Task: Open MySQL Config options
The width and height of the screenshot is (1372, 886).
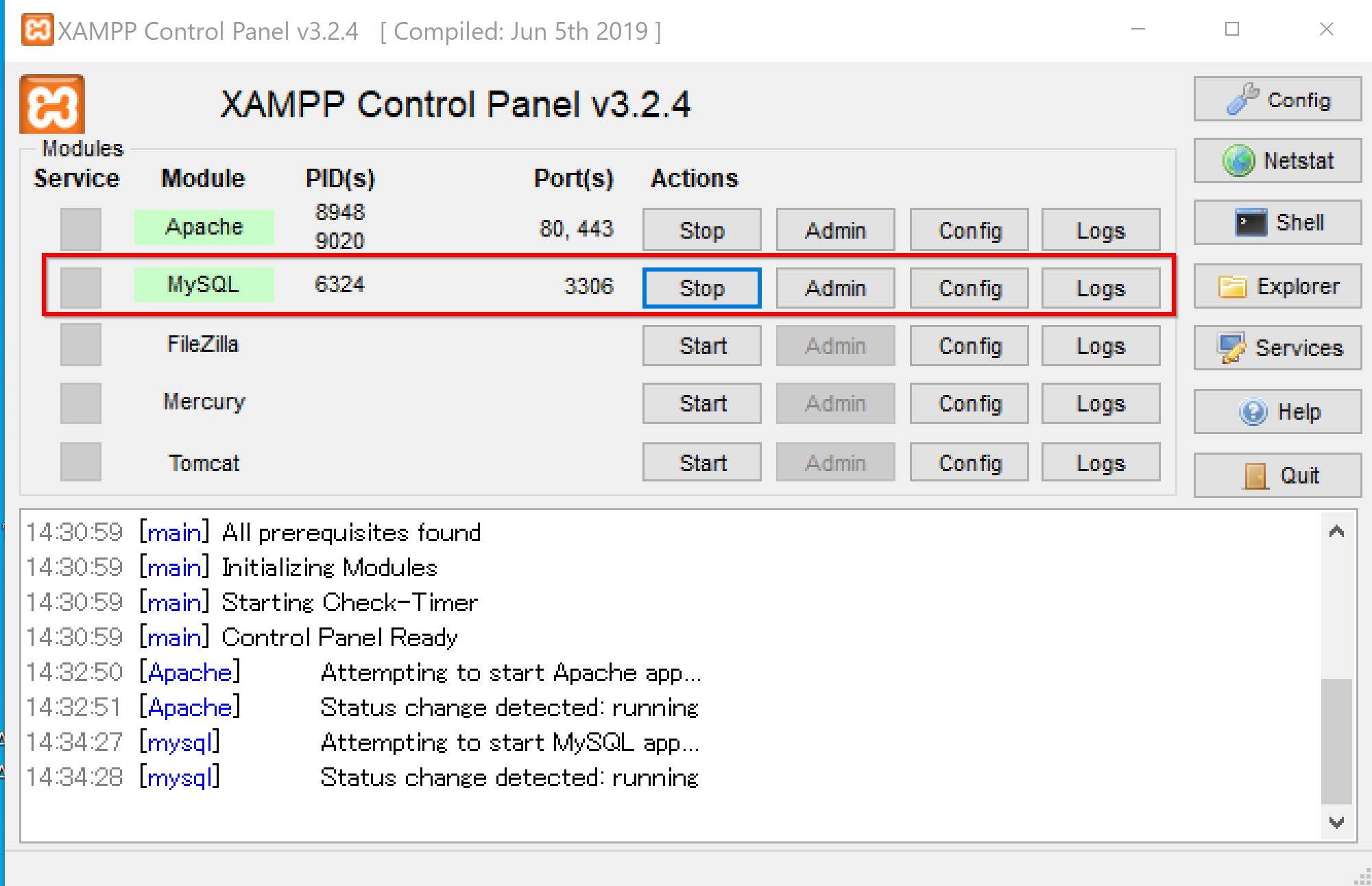Action: (x=970, y=288)
